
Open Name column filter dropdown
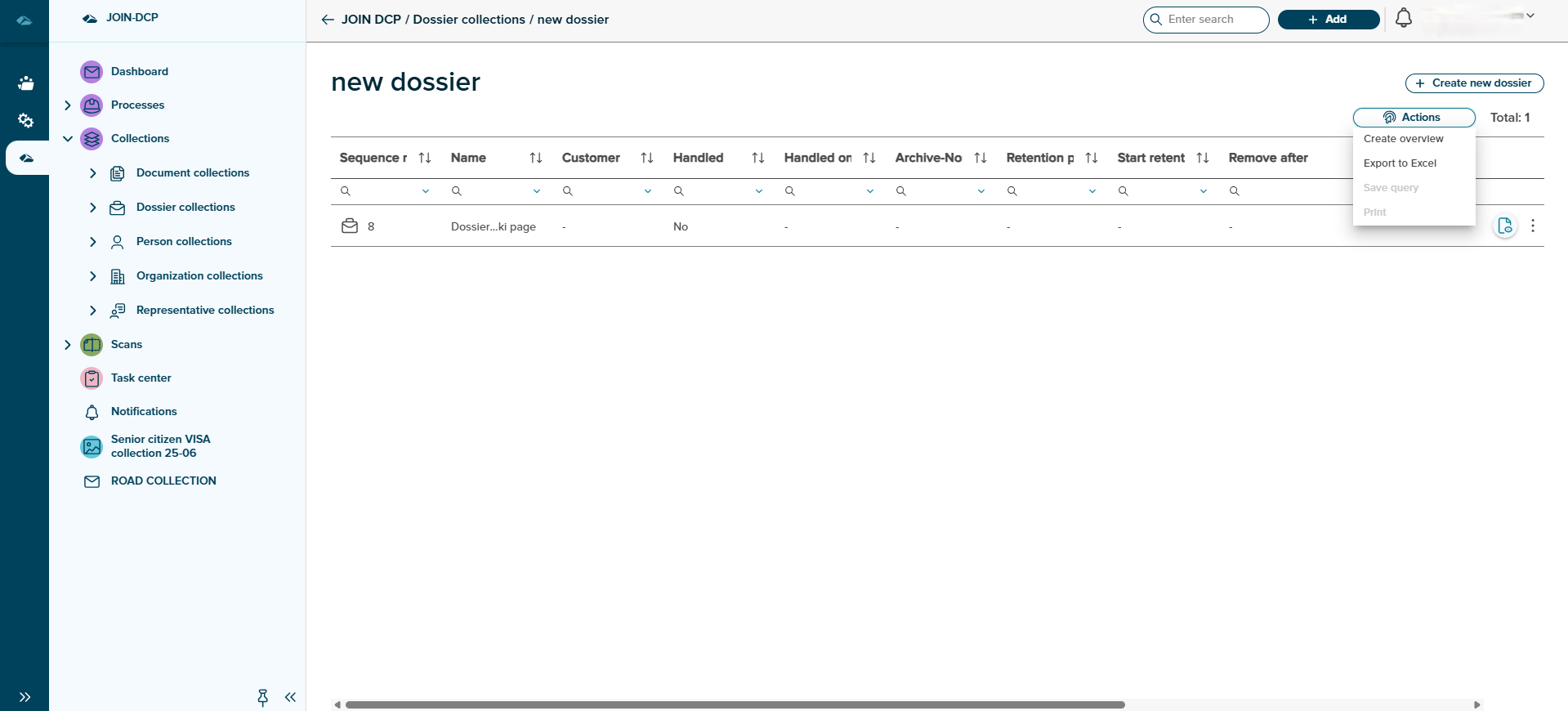tap(537, 191)
